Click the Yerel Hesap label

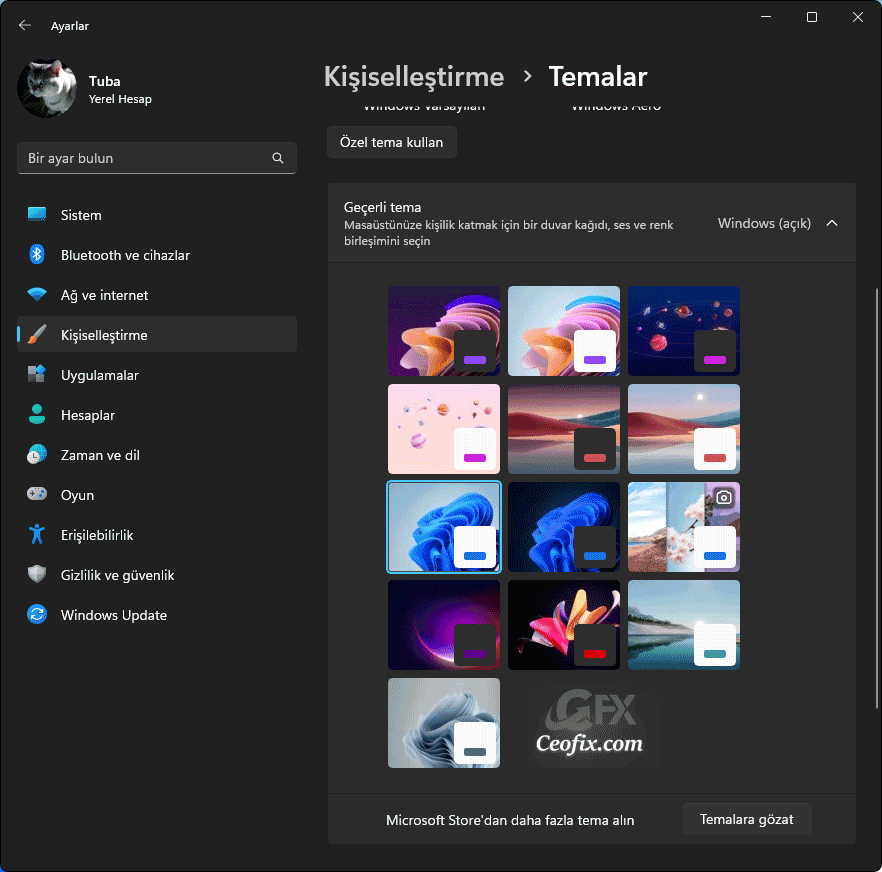click(x=120, y=99)
